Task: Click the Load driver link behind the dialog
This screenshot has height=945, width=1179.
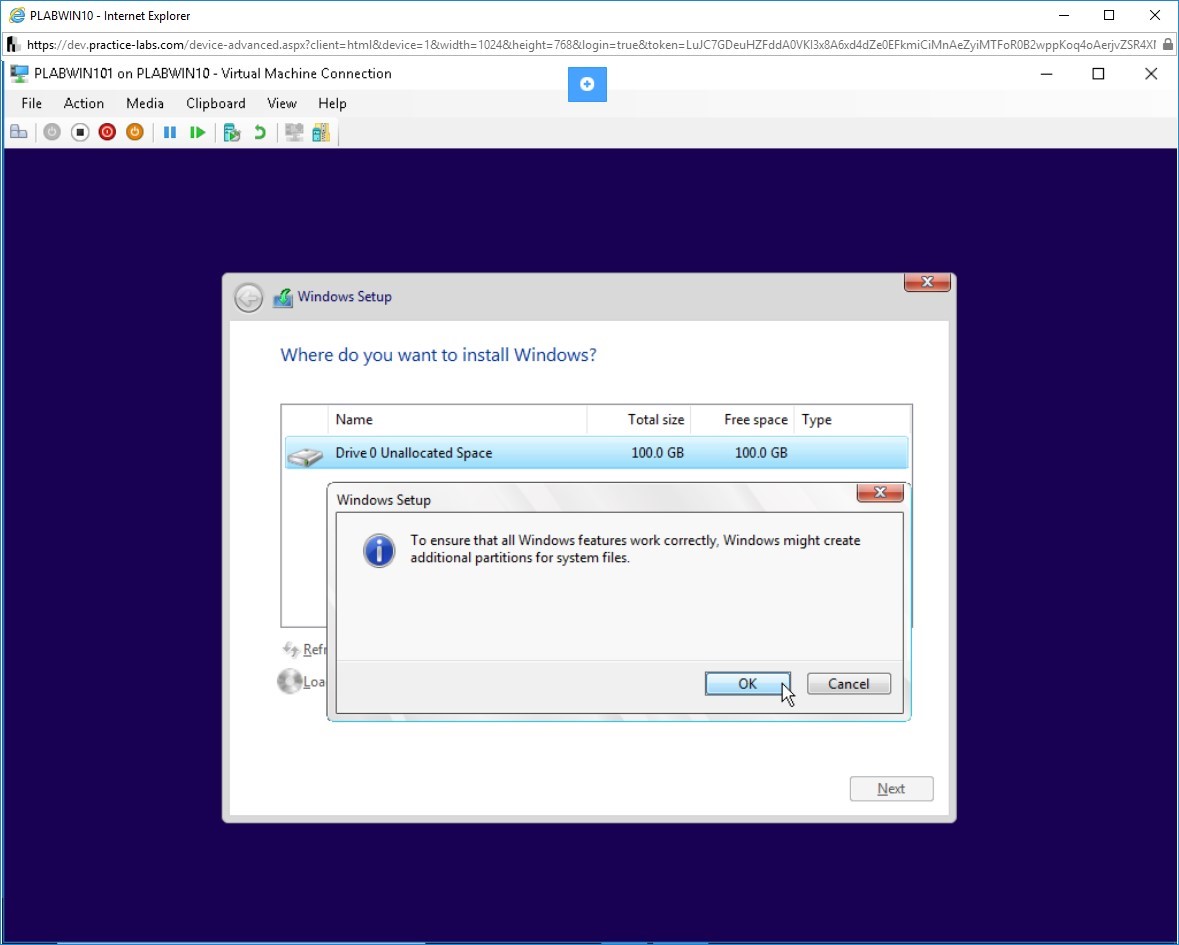Action: (x=302, y=682)
